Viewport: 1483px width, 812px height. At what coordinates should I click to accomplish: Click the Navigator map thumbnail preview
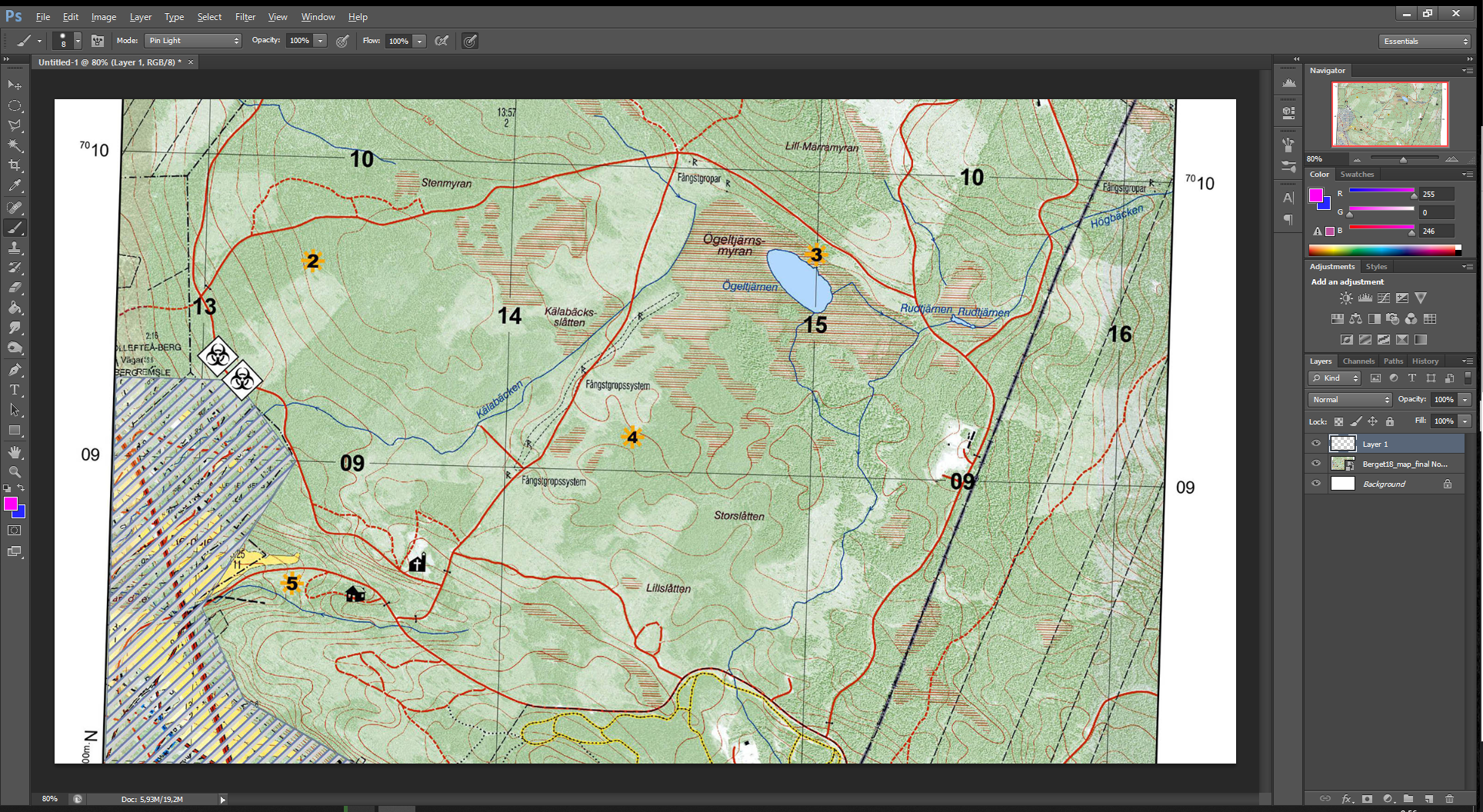(x=1390, y=114)
